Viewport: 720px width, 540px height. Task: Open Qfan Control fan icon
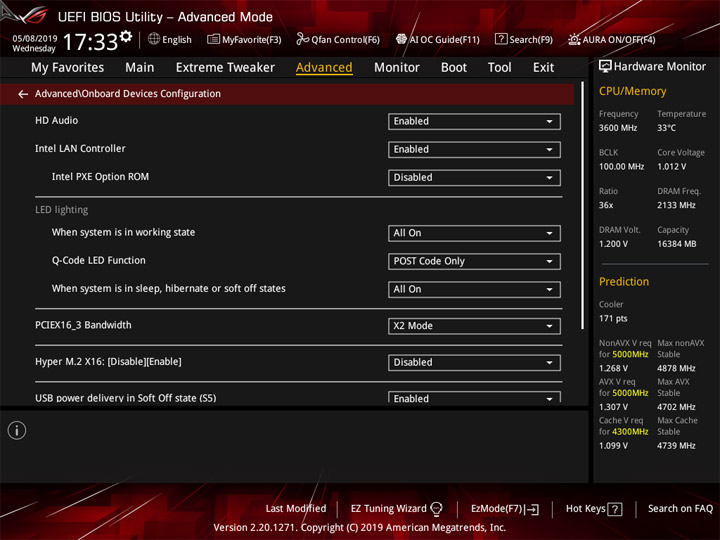[302, 39]
